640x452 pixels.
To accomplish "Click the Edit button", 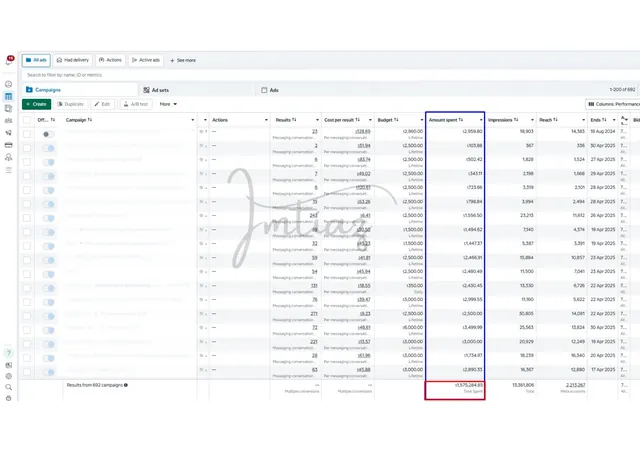I will pyautogui.click(x=102, y=104).
